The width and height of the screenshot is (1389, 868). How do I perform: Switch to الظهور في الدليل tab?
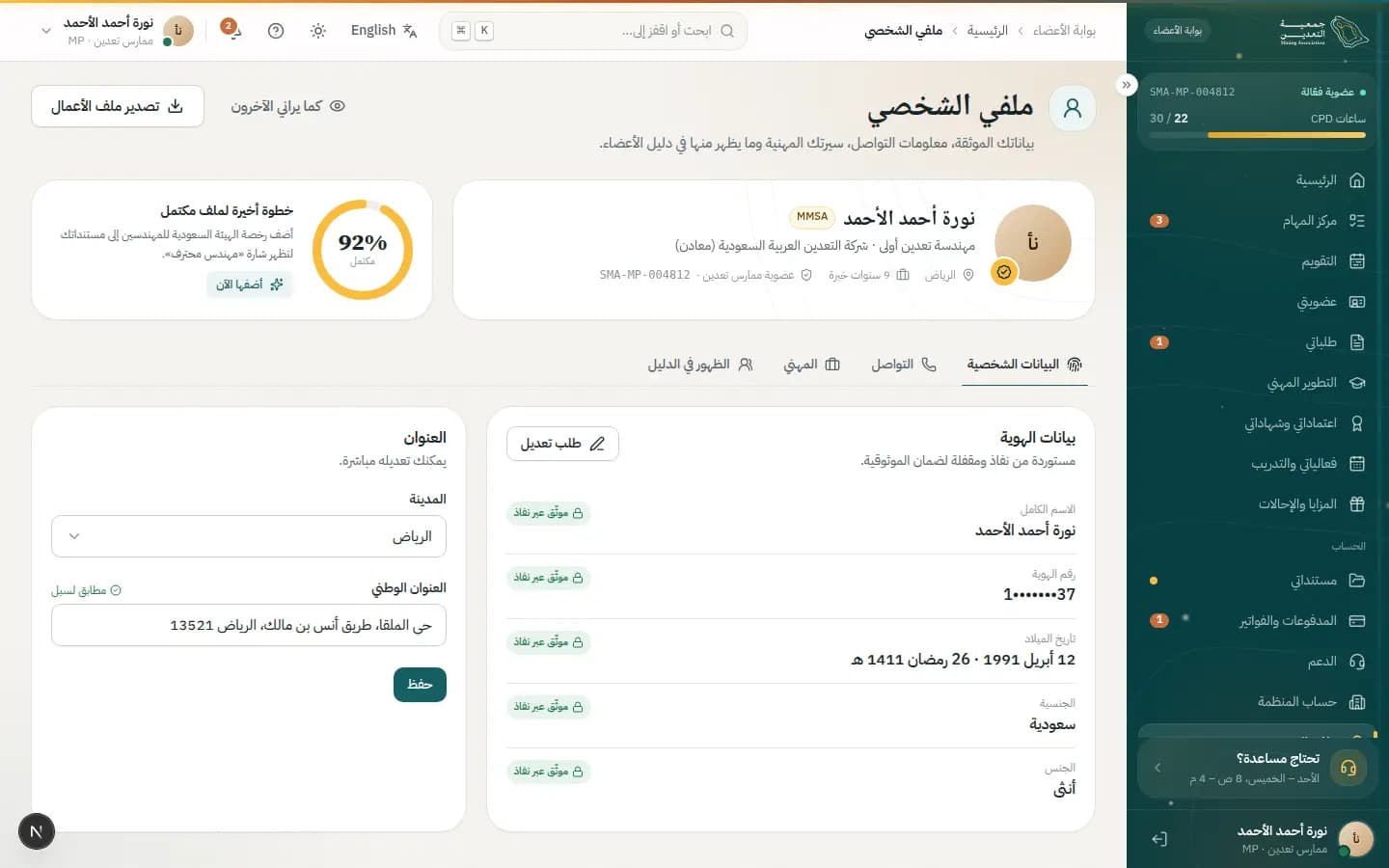[700, 365]
